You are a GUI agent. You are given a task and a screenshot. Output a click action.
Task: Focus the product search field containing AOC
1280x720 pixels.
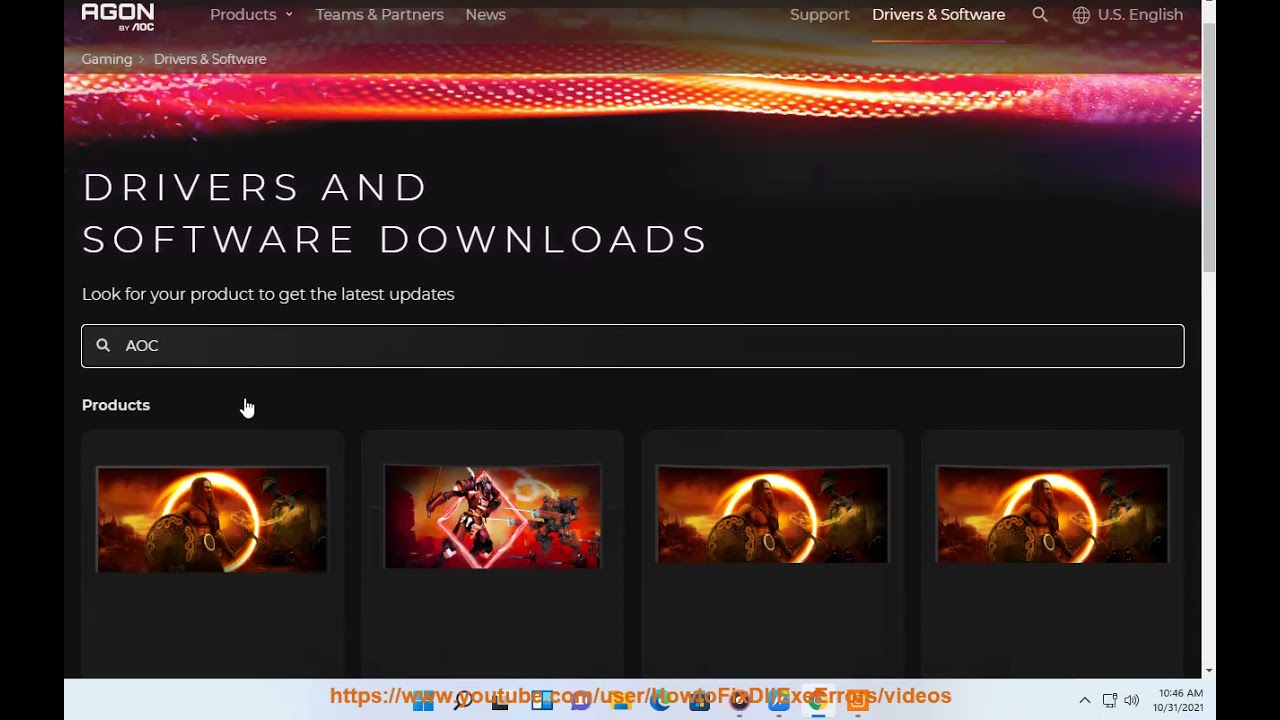tap(633, 346)
